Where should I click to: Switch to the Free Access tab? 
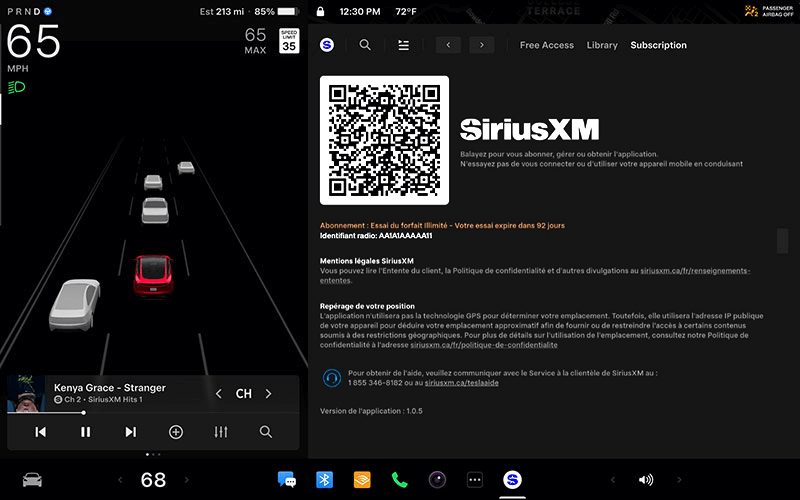[x=546, y=45]
